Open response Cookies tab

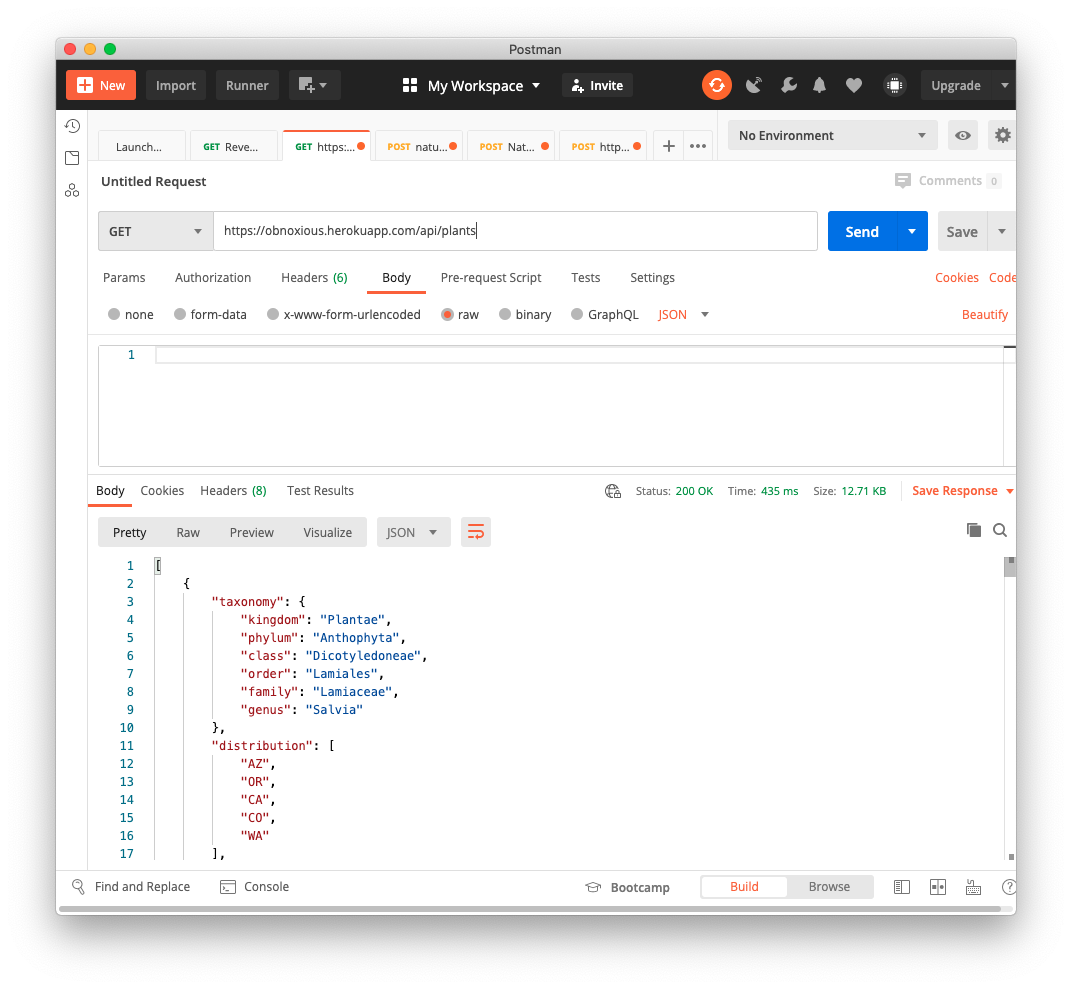pyautogui.click(x=162, y=491)
